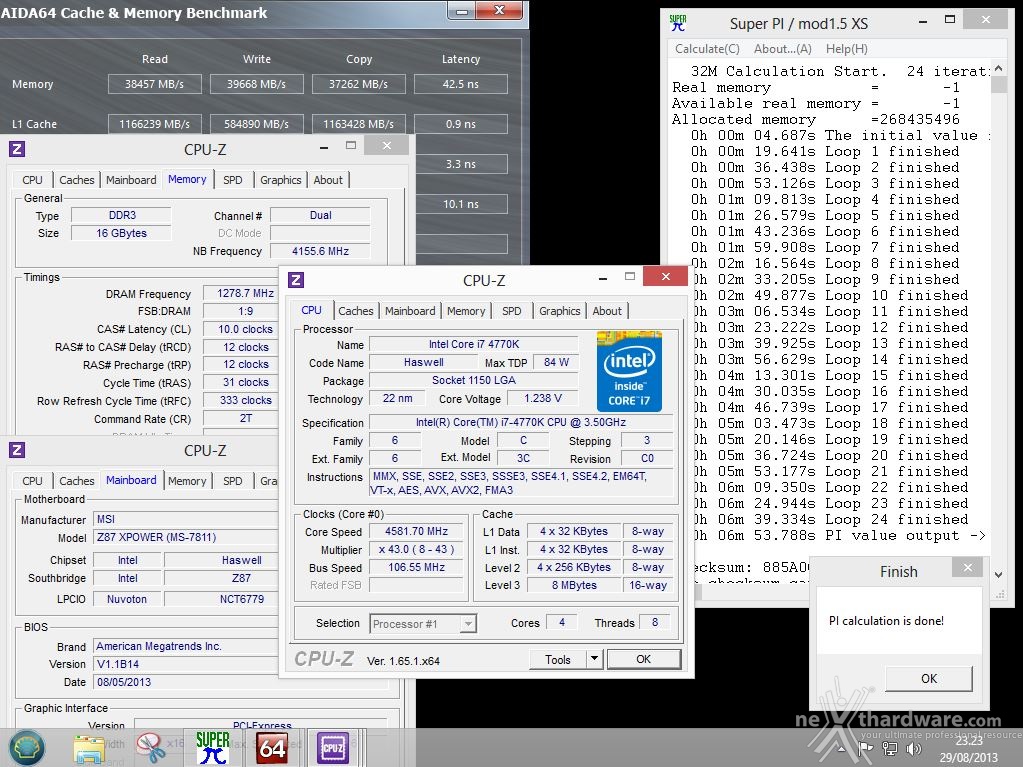Click the volume speaker tray icon
1023x767 pixels.
point(913,749)
